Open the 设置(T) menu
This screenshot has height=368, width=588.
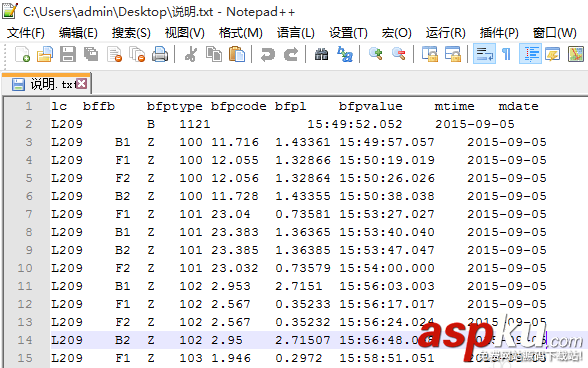pyautogui.click(x=348, y=33)
